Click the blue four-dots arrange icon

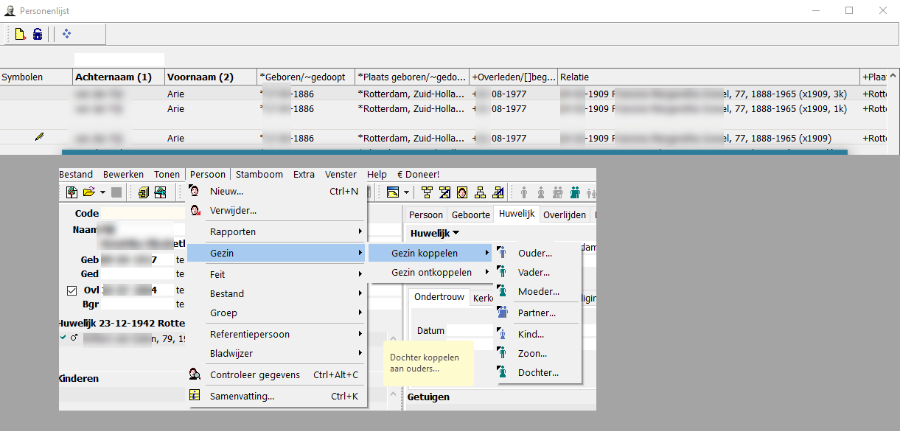[67, 34]
